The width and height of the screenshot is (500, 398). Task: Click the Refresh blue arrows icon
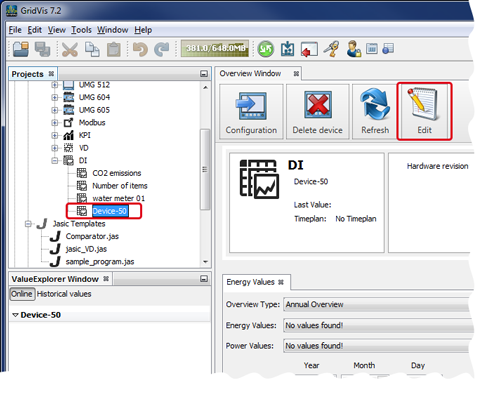[375, 104]
